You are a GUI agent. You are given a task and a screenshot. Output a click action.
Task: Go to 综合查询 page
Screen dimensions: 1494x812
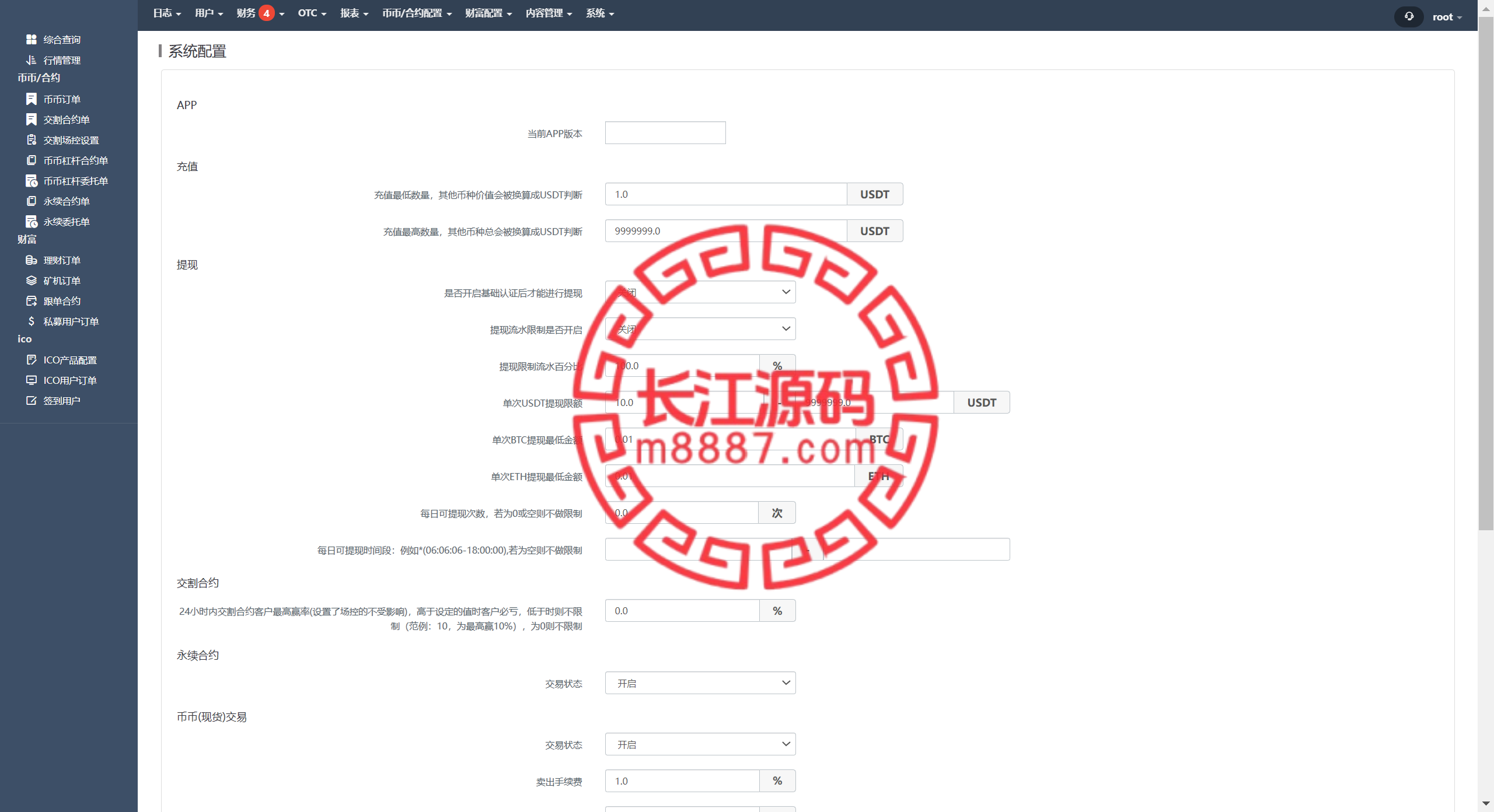[x=62, y=40]
